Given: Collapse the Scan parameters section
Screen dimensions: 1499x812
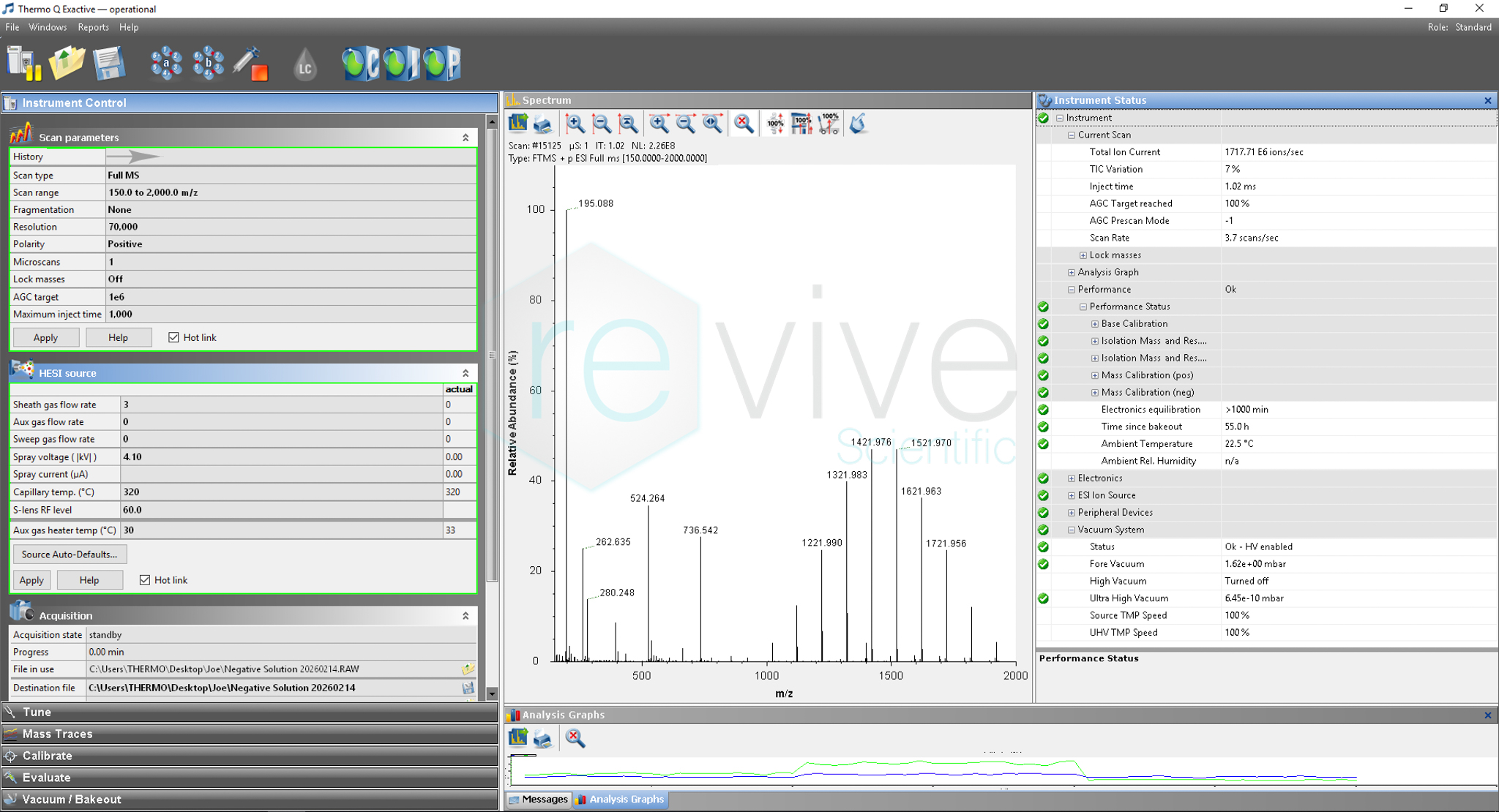Looking at the screenshot, I should (x=466, y=138).
